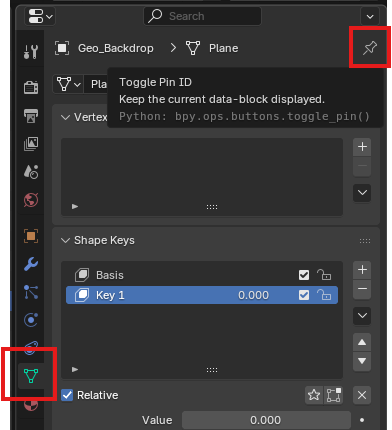Screen dimensions: 392x430
Task: Open the Modifiers wrench tab
Action: point(31,264)
